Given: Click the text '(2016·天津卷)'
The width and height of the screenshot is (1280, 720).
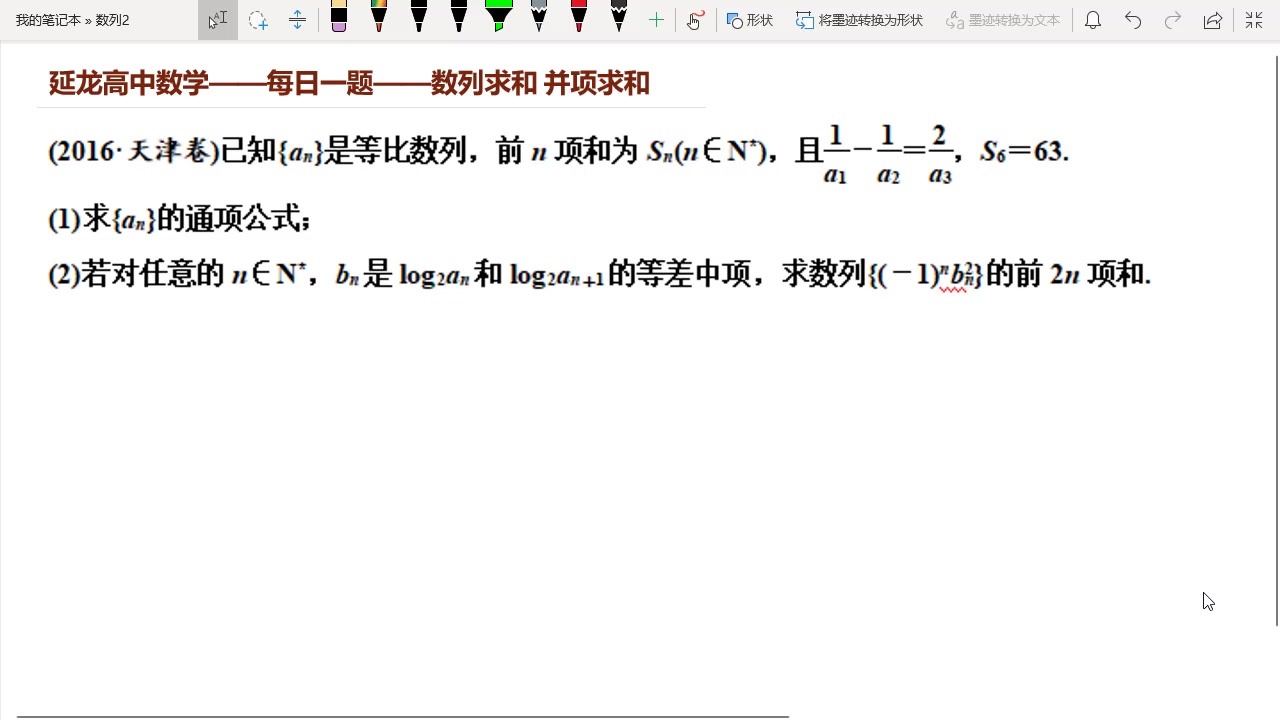Looking at the screenshot, I should coord(133,151).
